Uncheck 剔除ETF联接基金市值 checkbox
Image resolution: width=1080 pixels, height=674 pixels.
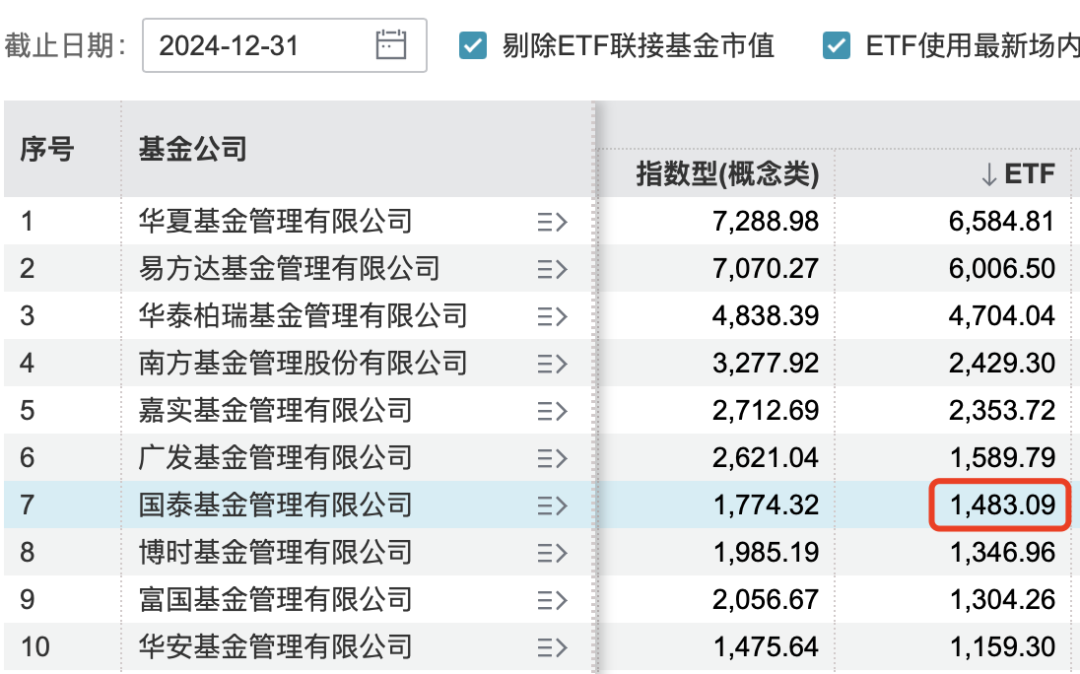pos(473,46)
